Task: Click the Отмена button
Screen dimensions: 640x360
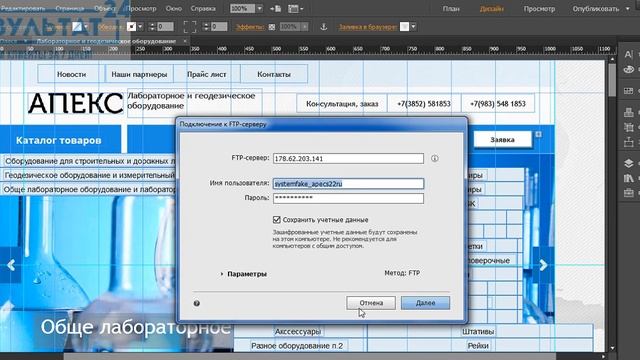Action: click(x=371, y=303)
